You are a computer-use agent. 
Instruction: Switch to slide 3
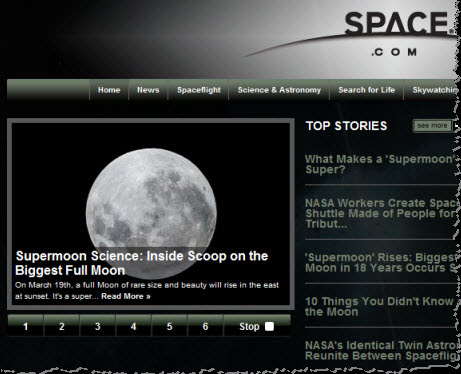pyautogui.click(x=97, y=326)
